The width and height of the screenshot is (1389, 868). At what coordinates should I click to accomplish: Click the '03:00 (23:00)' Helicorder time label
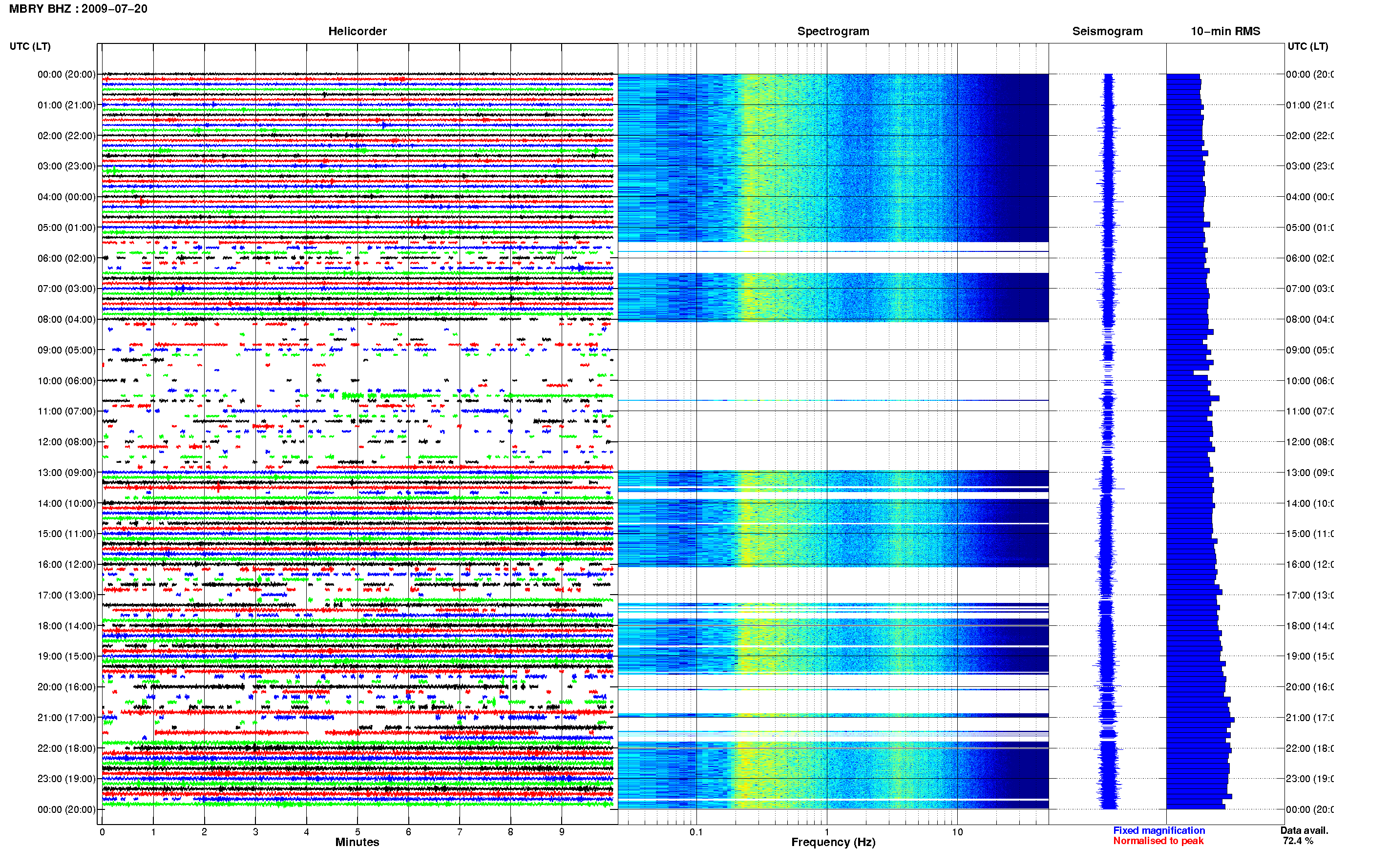[66, 166]
